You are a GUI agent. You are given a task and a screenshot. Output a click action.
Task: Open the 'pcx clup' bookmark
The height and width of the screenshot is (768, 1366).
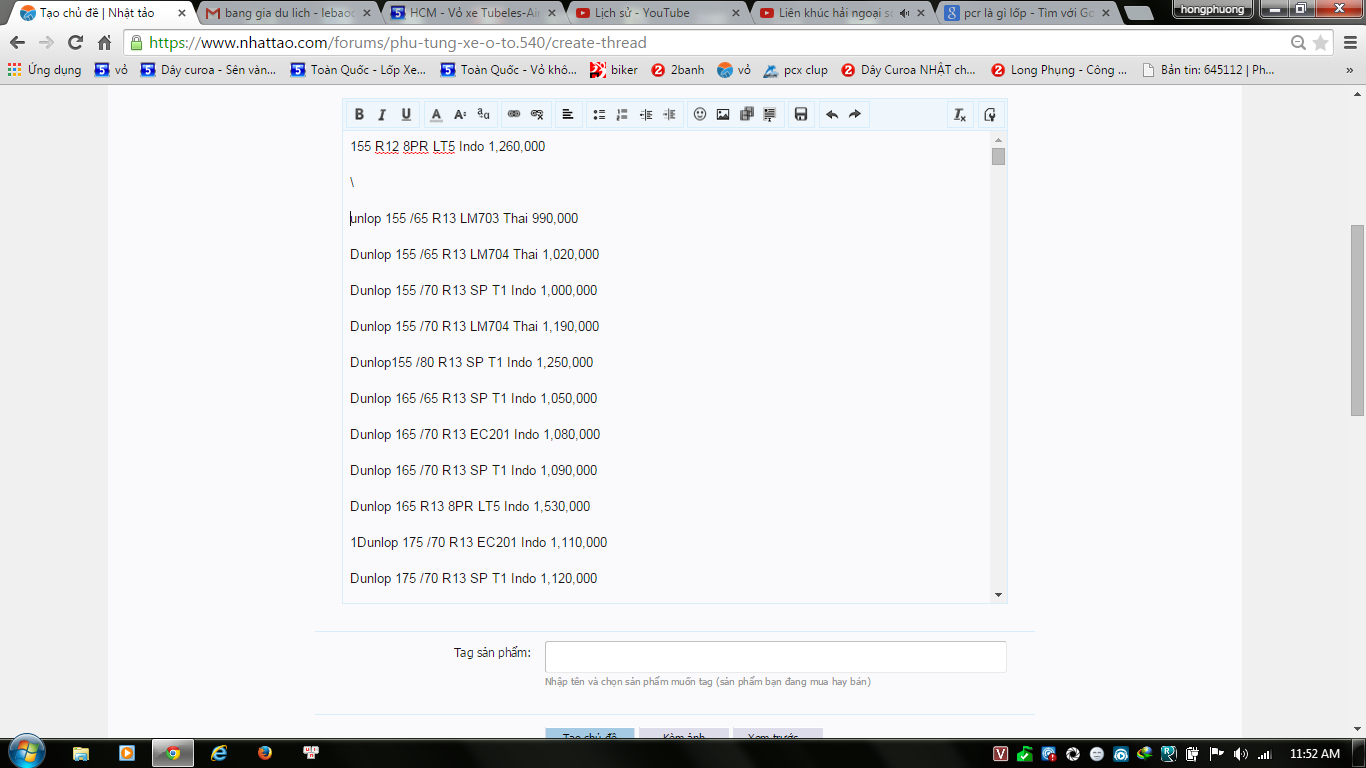point(796,70)
